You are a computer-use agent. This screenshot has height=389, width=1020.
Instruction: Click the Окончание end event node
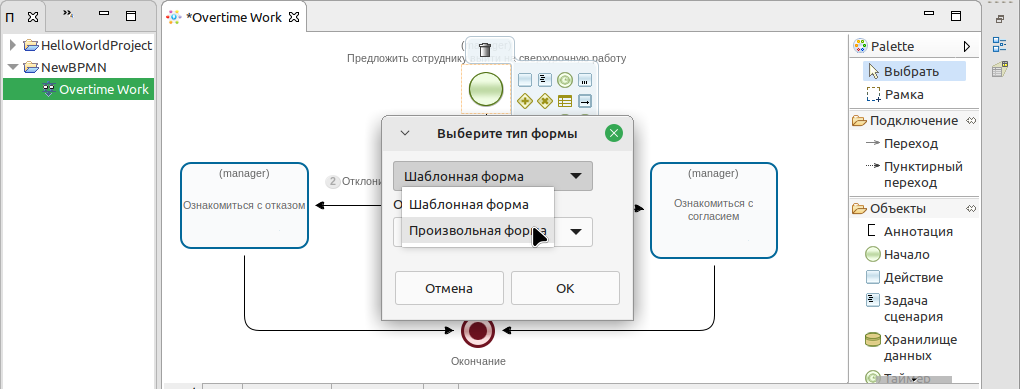(x=478, y=330)
